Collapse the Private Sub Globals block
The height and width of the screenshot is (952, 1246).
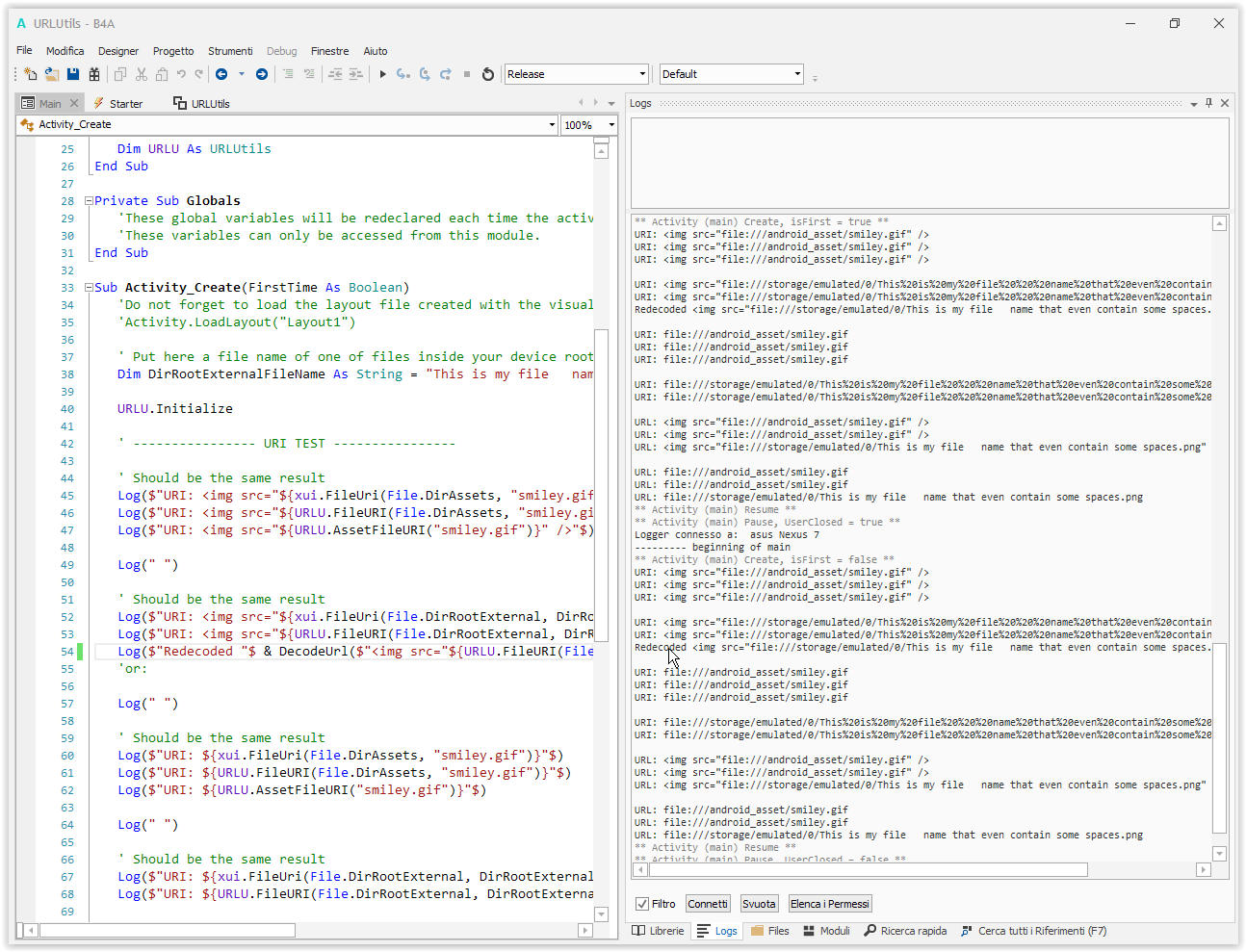coord(89,201)
